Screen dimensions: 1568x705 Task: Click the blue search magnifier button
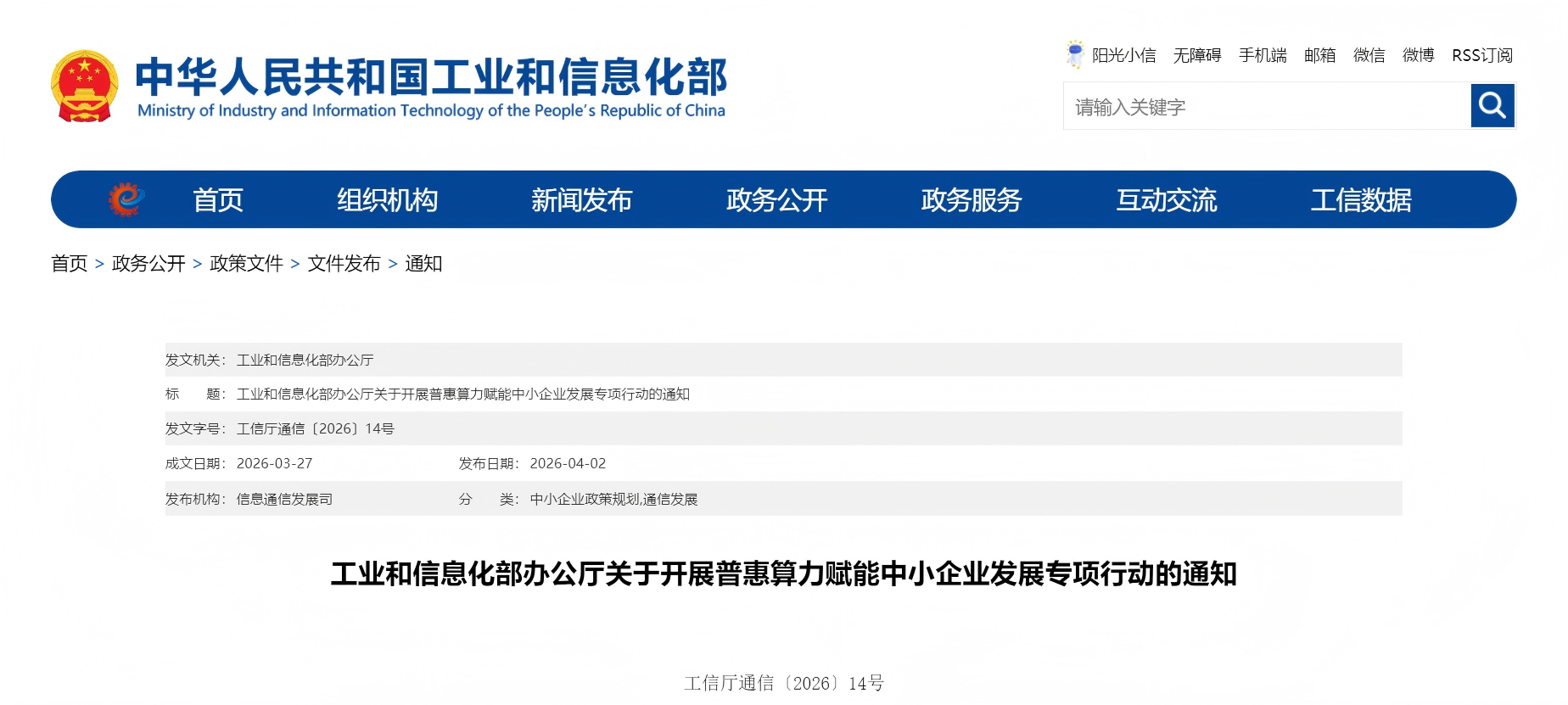tap(1492, 106)
